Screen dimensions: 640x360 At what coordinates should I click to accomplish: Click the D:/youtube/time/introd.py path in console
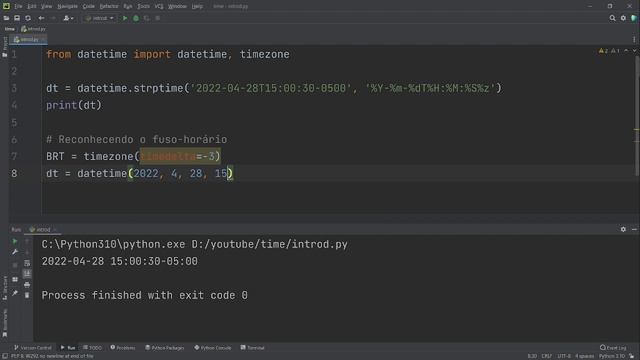[269, 244]
